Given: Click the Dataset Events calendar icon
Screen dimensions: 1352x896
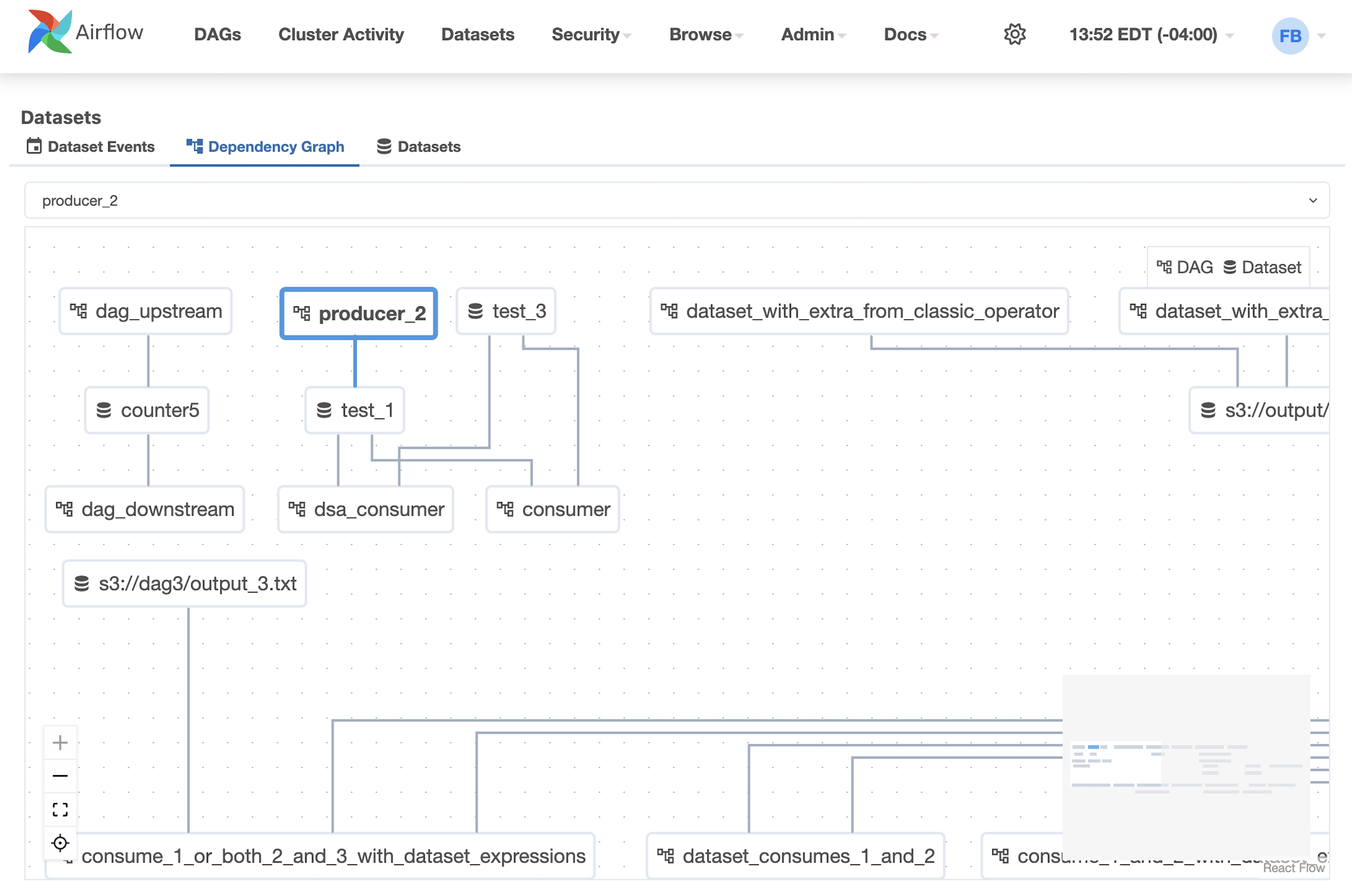Looking at the screenshot, I should 34,146.
